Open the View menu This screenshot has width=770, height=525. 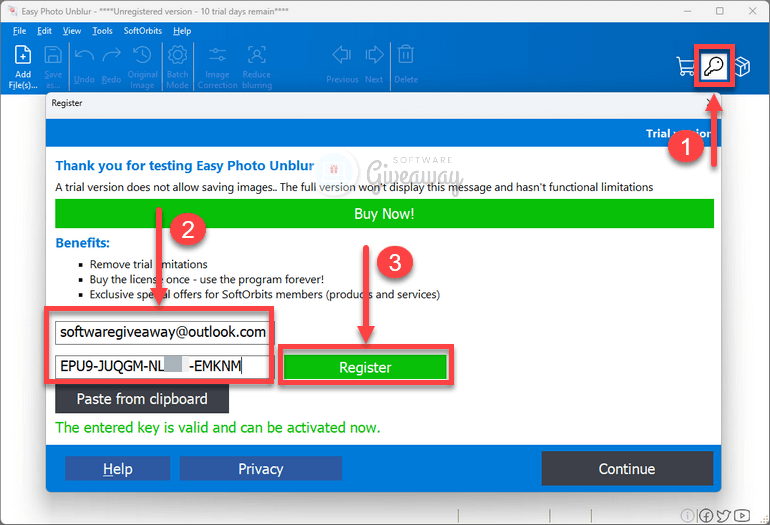(72, 30)
